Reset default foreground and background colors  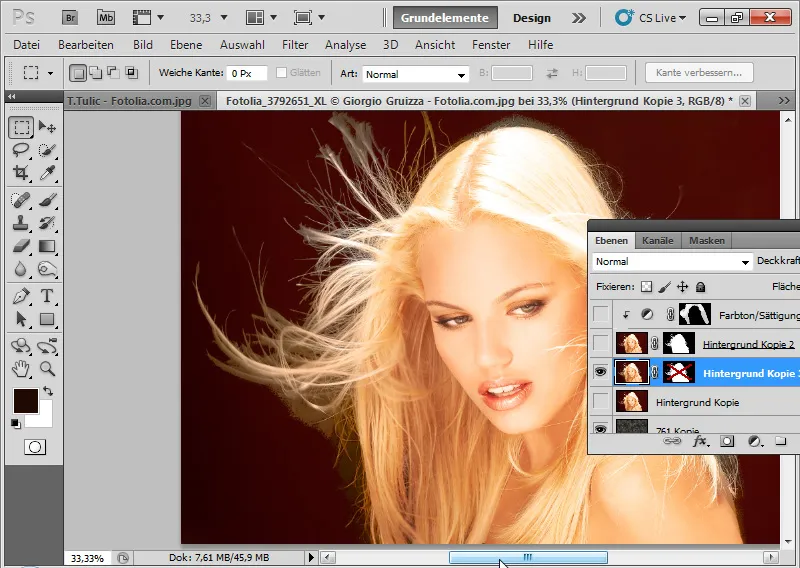click(x=15, y=424)
